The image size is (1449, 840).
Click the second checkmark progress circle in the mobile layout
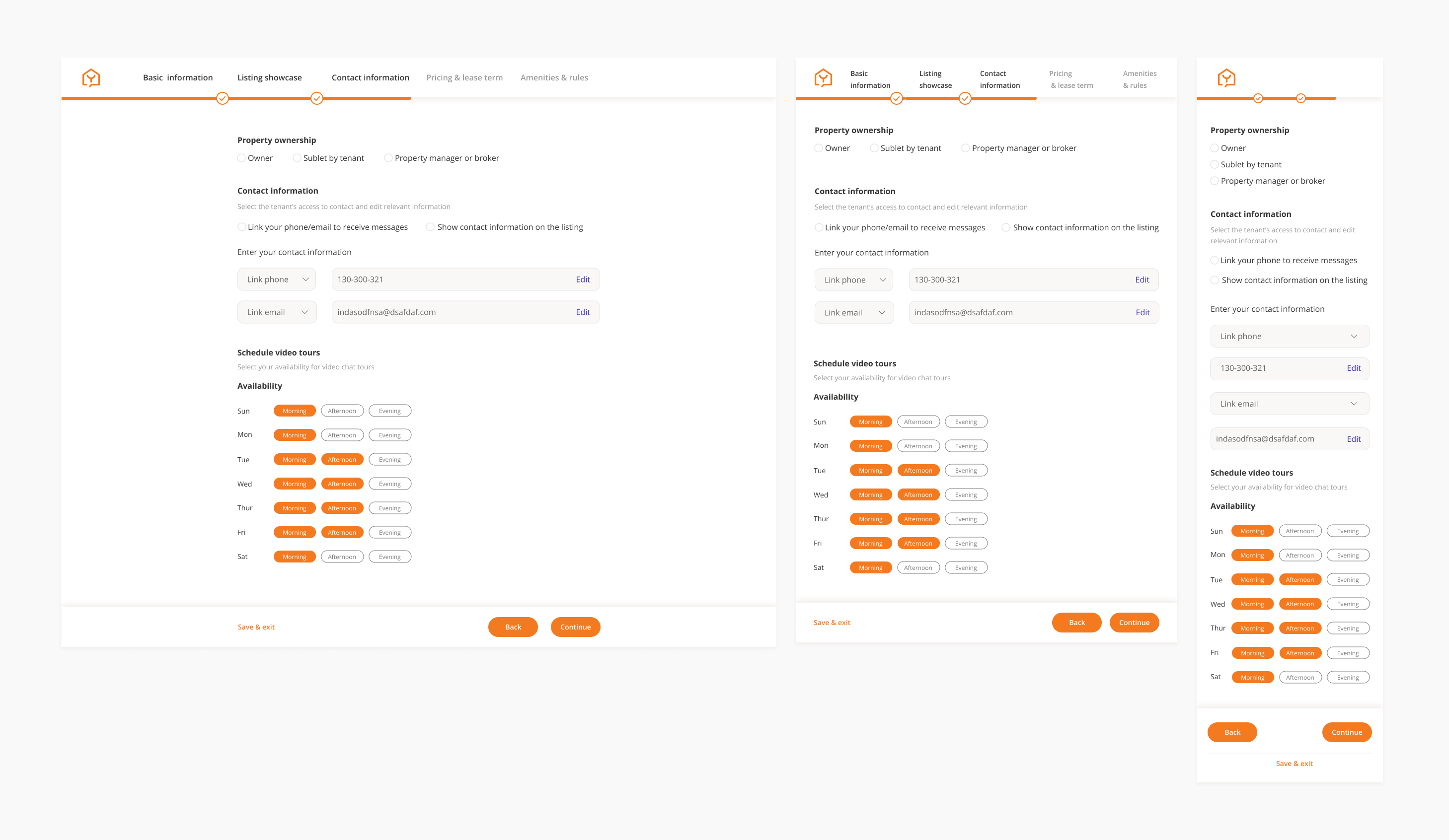[1300, 98]
